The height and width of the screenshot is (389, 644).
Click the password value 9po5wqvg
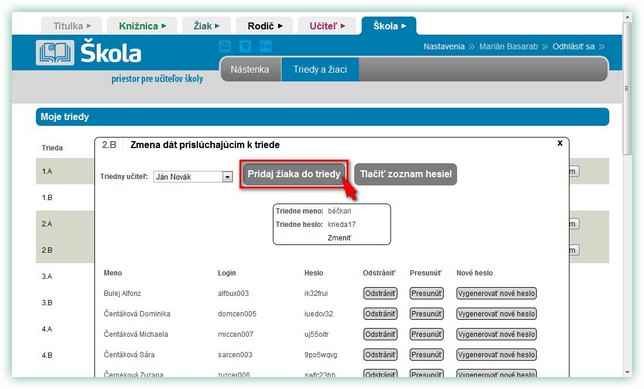tap(321, 355)
